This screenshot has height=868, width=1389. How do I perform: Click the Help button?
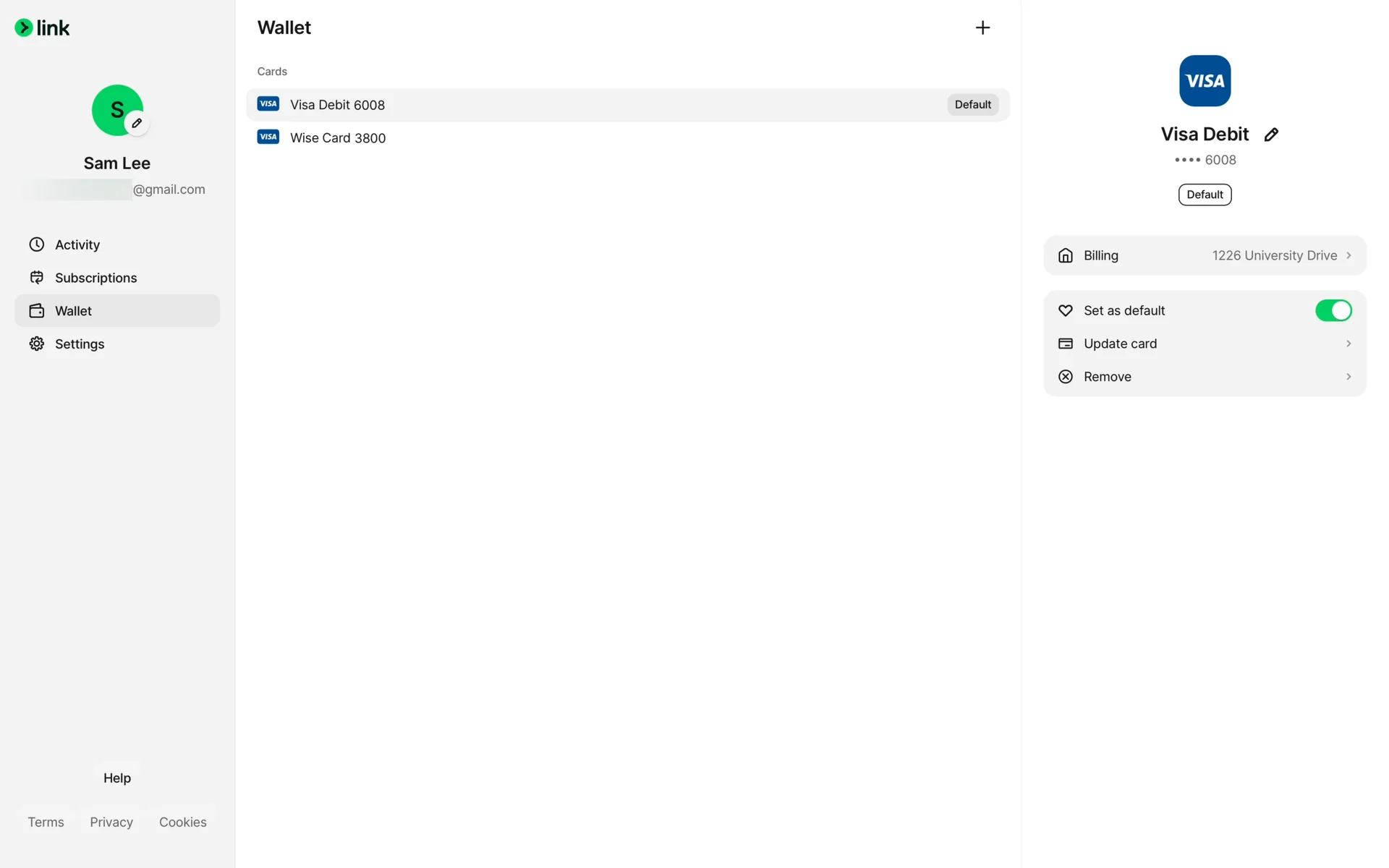(117, 778)
